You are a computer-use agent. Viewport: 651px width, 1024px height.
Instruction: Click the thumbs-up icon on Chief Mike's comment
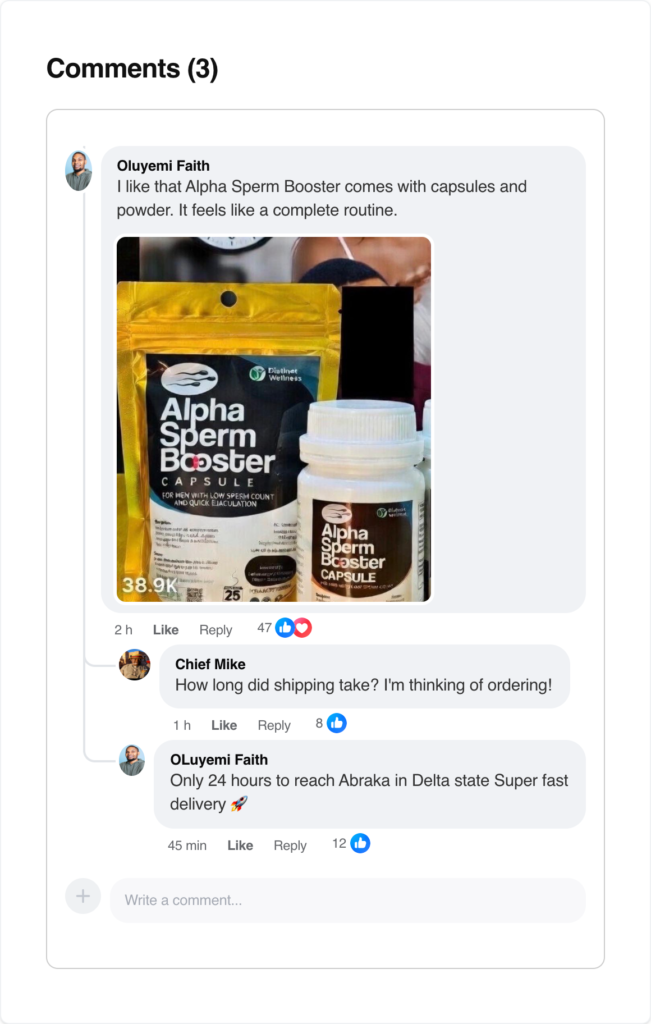pyautogui.click(x=337, y=723)
